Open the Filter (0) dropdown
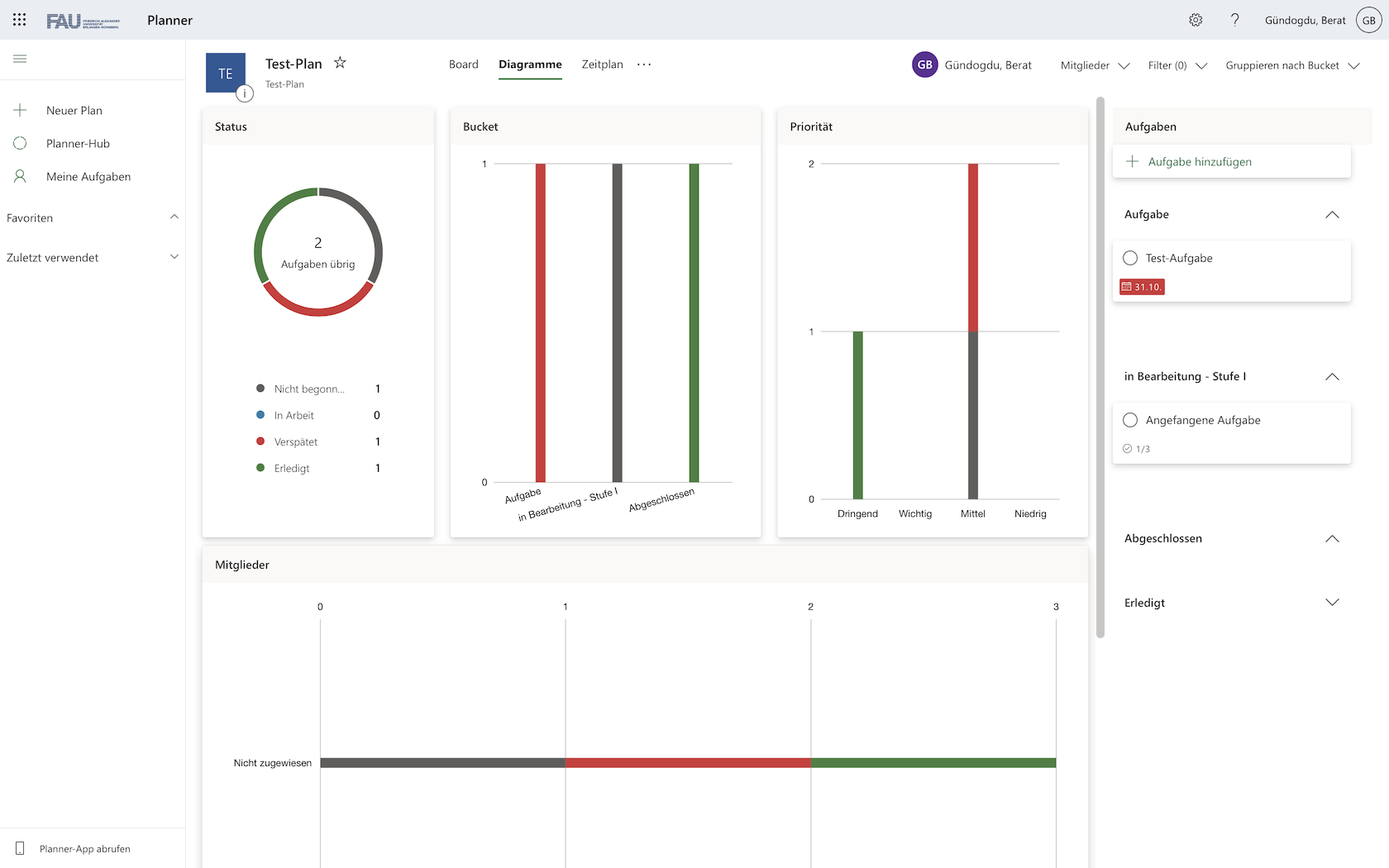Screen dimensions: 1389x868 (1177, 65)
